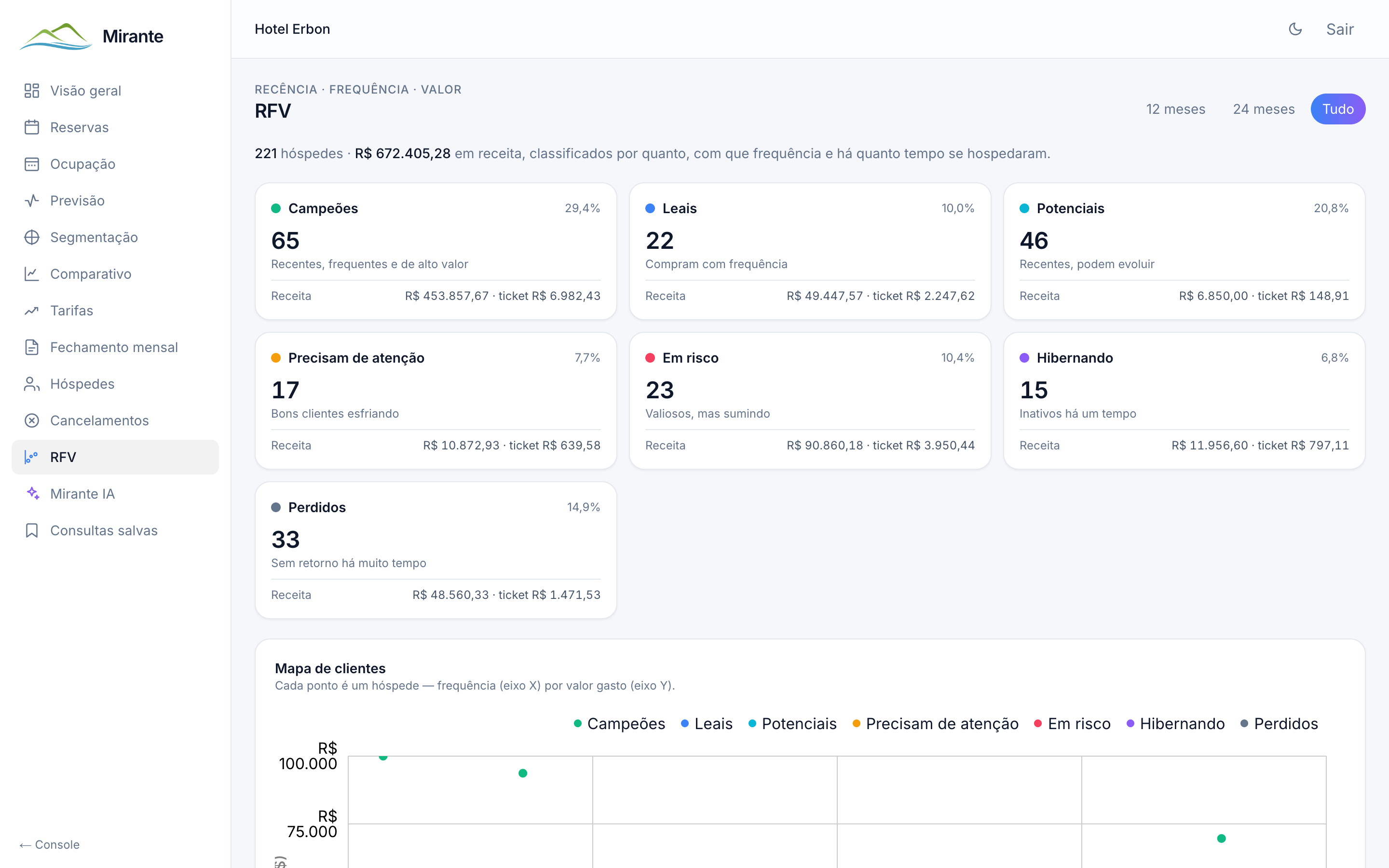This screenshot has height=868, width=1389.
Task: Click the Fechamento mensal document icon
Action: tap(31, 347)
